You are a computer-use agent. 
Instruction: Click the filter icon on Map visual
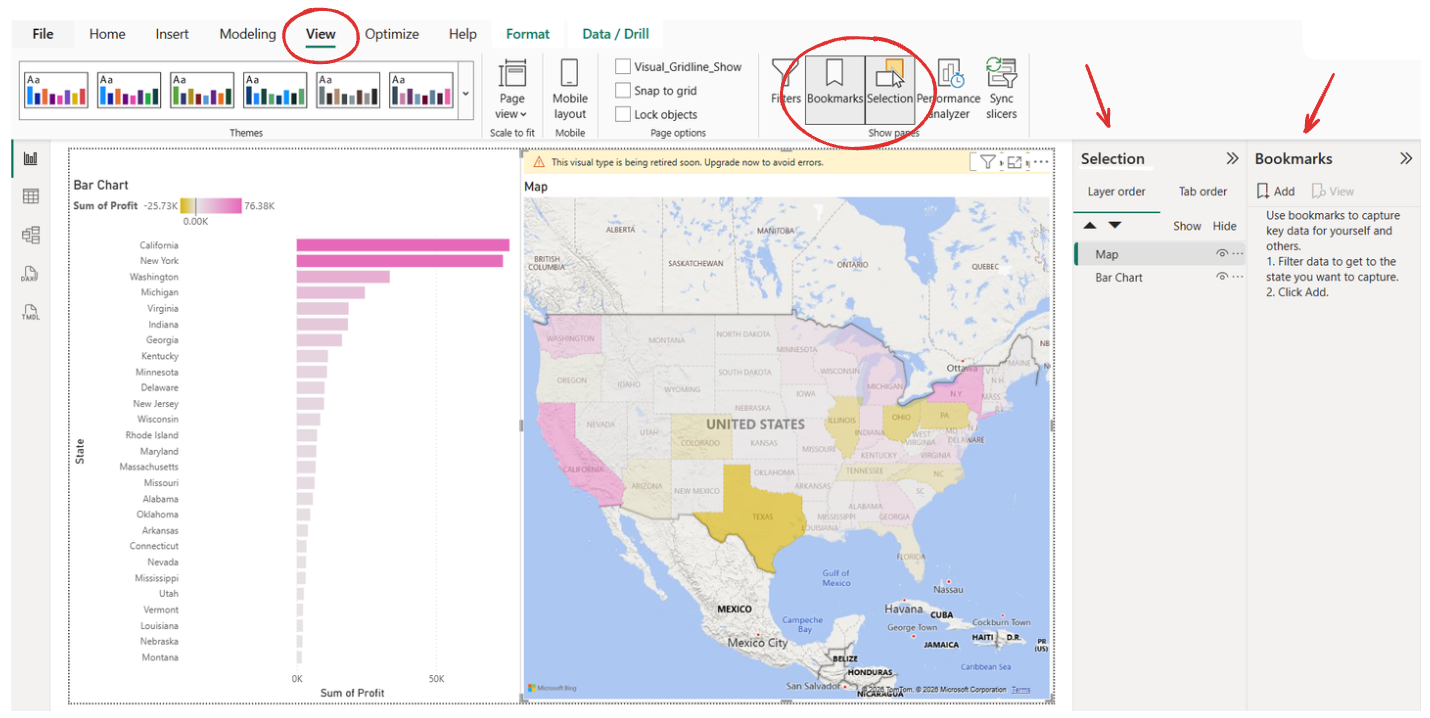tap(987, 162)
